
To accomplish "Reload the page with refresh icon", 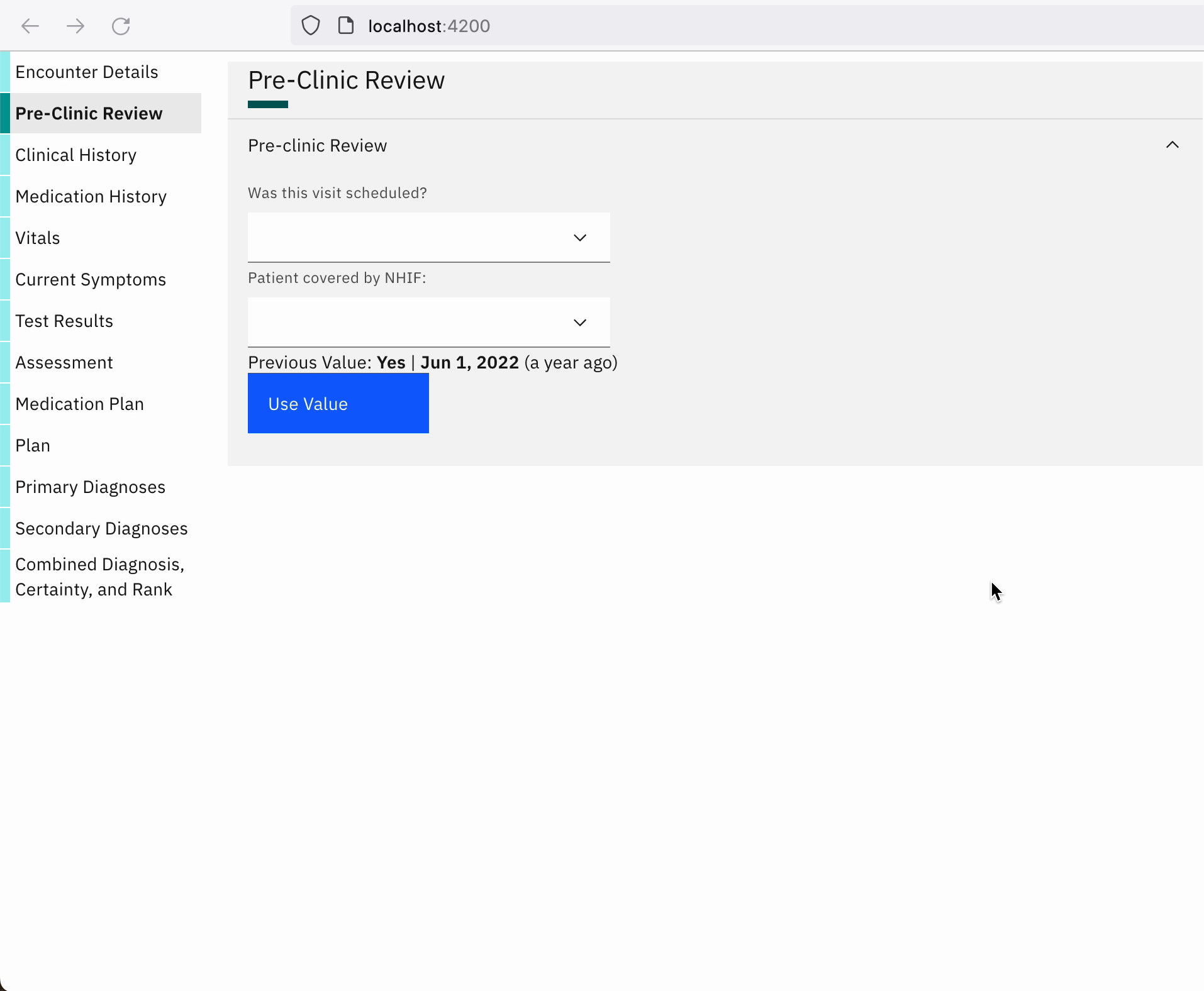I will [121, 26].
